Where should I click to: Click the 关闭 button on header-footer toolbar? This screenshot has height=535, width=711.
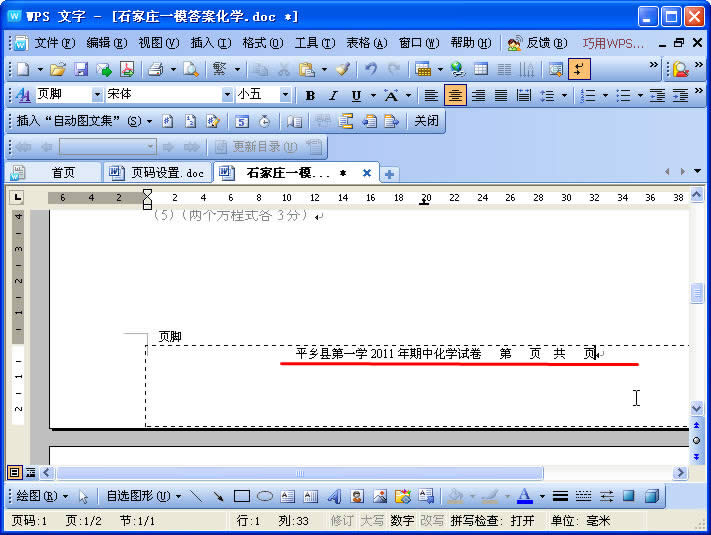426,121
